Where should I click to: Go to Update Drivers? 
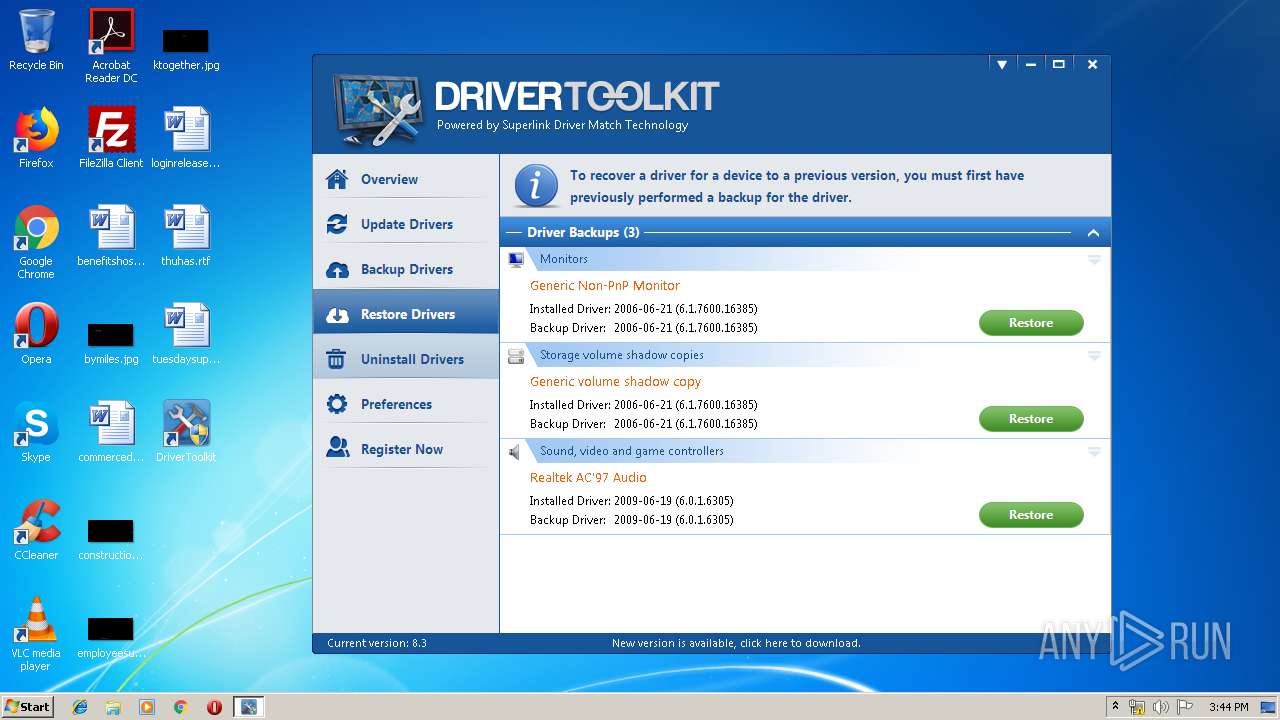(406, 224)
